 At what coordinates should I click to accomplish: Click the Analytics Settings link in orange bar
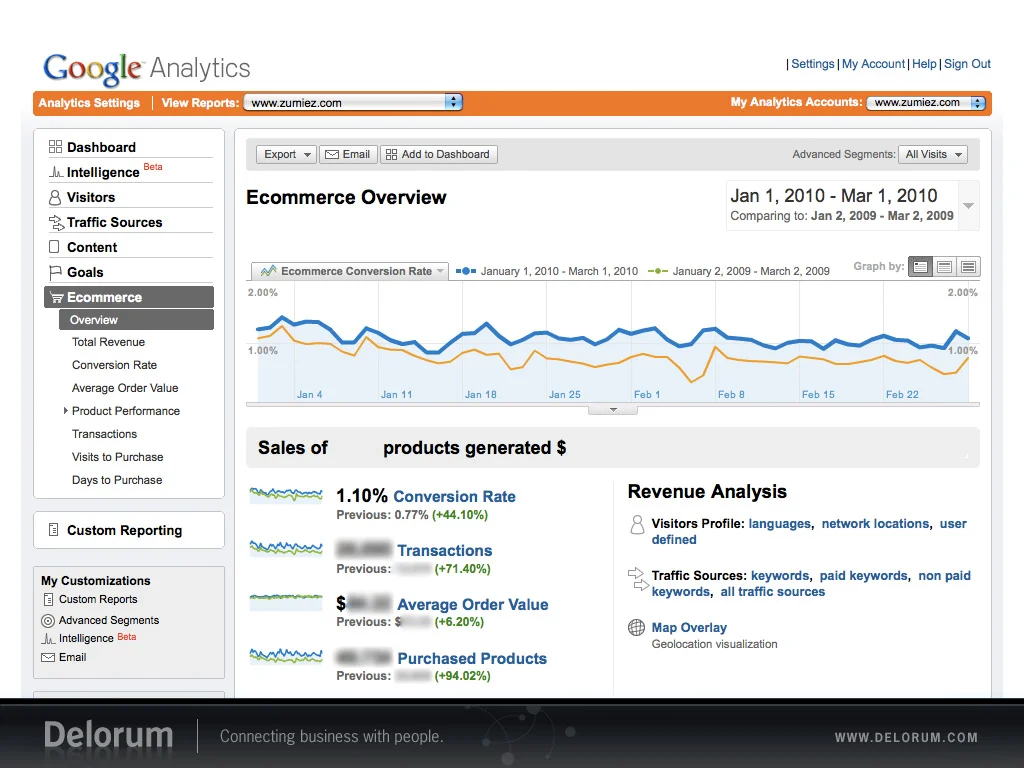click(x=89, y=103)
